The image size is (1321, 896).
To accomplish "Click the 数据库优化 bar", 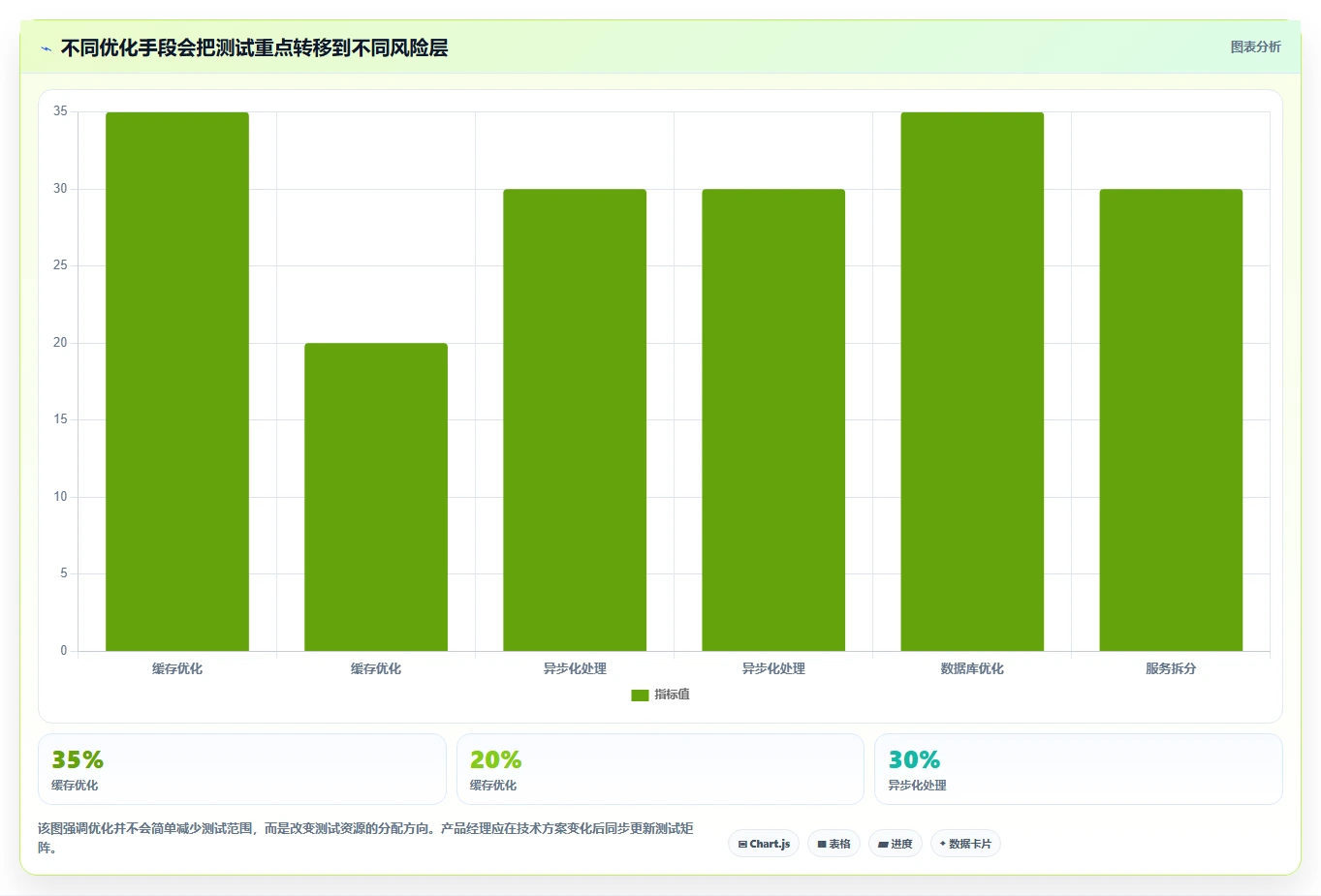I will click(x=972, y=382).
